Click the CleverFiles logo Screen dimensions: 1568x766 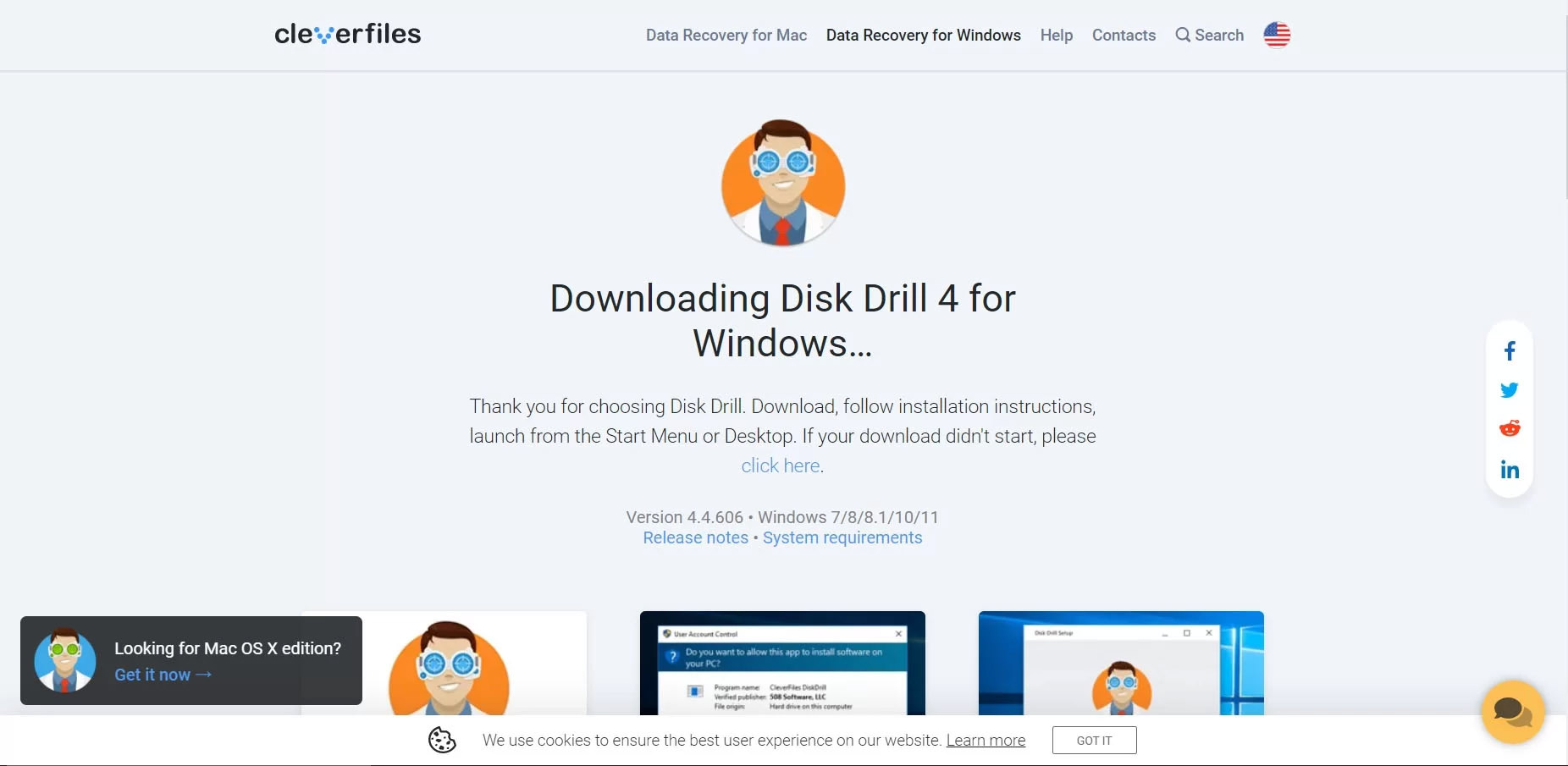(347, 34)
